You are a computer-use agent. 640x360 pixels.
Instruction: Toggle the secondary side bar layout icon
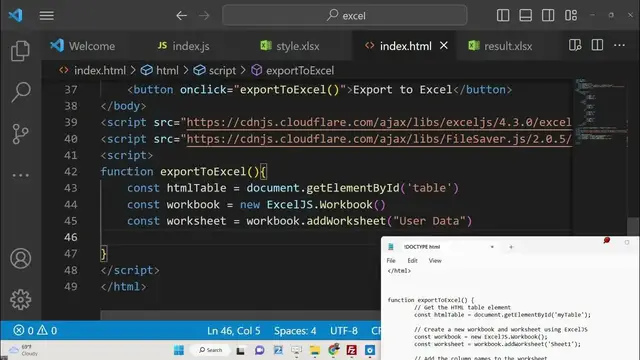548,16
